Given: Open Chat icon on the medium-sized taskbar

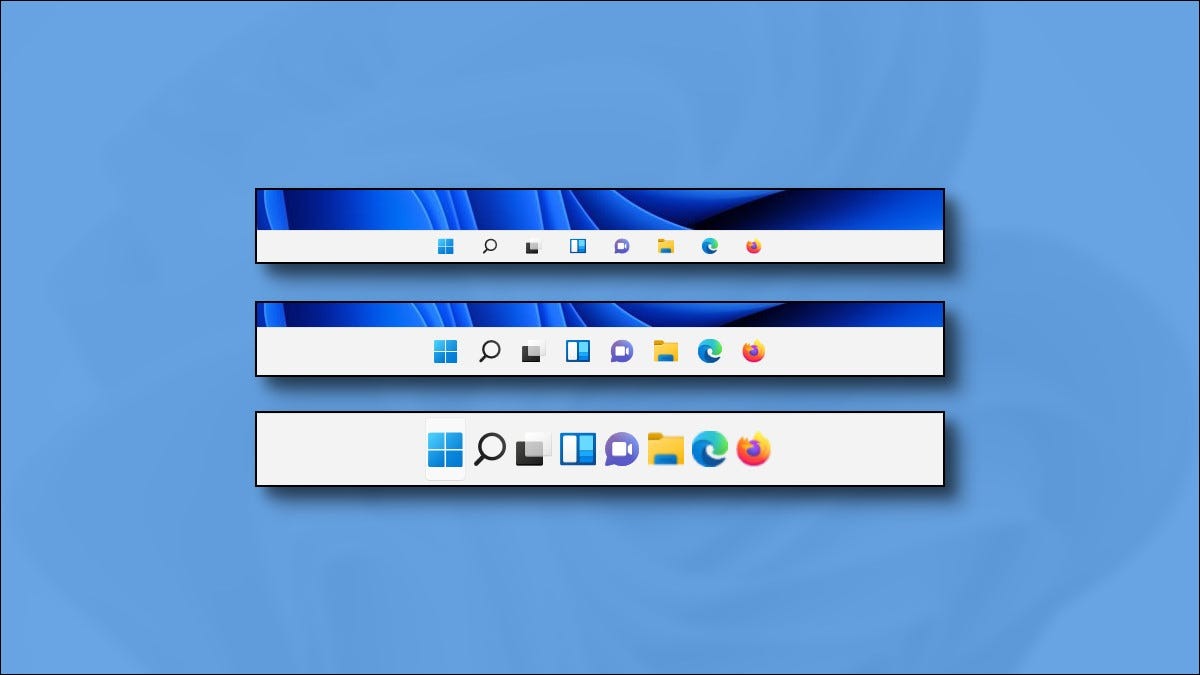Looking at the screenshot, I should click(622, 351).
